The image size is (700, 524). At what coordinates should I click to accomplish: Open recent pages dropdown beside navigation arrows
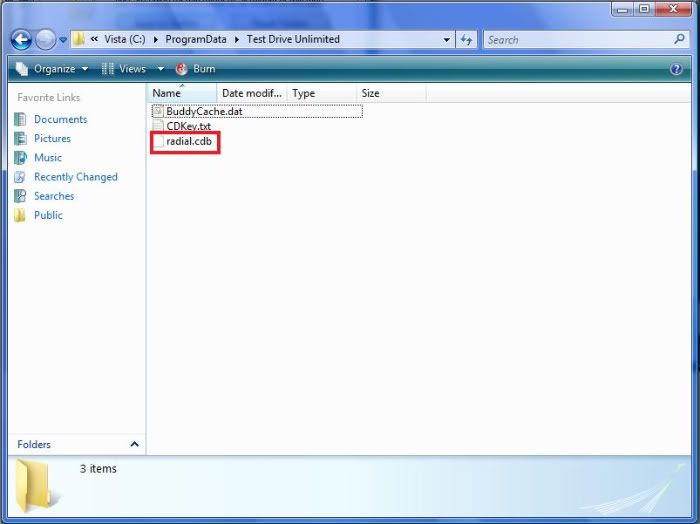coord(63,40)
